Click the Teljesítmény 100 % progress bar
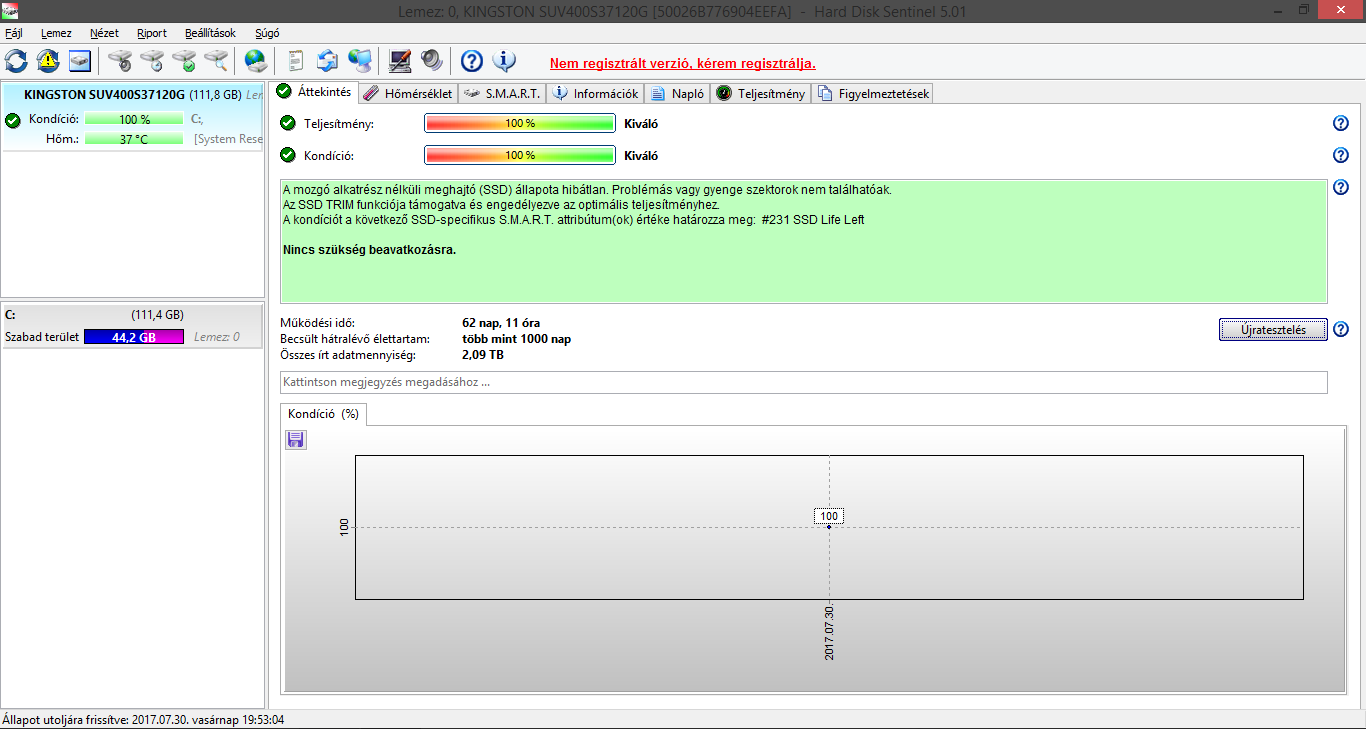The height and width of the screenshot is (729, 1366). [x=520, y=123]
